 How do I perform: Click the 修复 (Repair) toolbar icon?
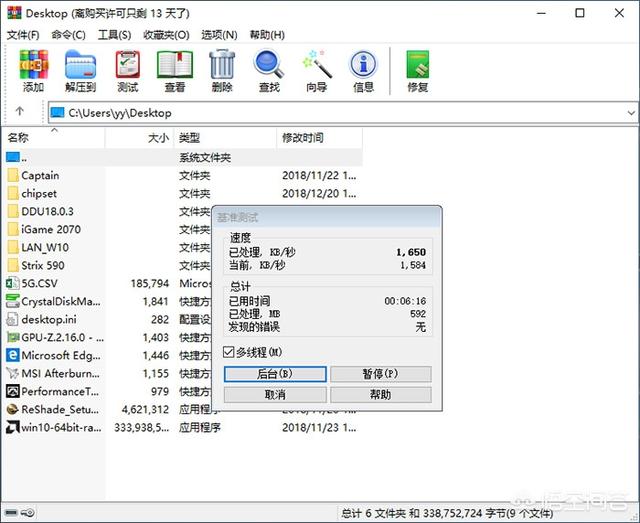click(418, 71)
